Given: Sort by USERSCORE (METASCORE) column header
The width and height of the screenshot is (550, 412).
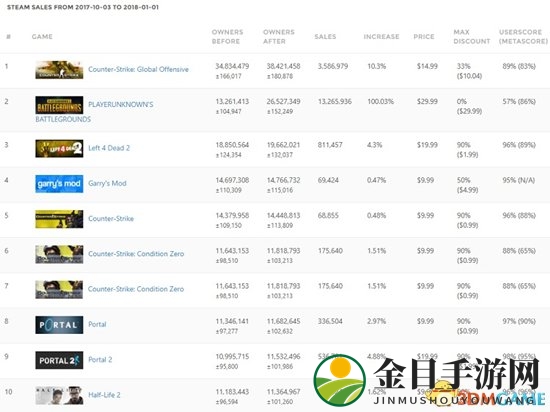Looking at the screenshot, I should (523, 36).
